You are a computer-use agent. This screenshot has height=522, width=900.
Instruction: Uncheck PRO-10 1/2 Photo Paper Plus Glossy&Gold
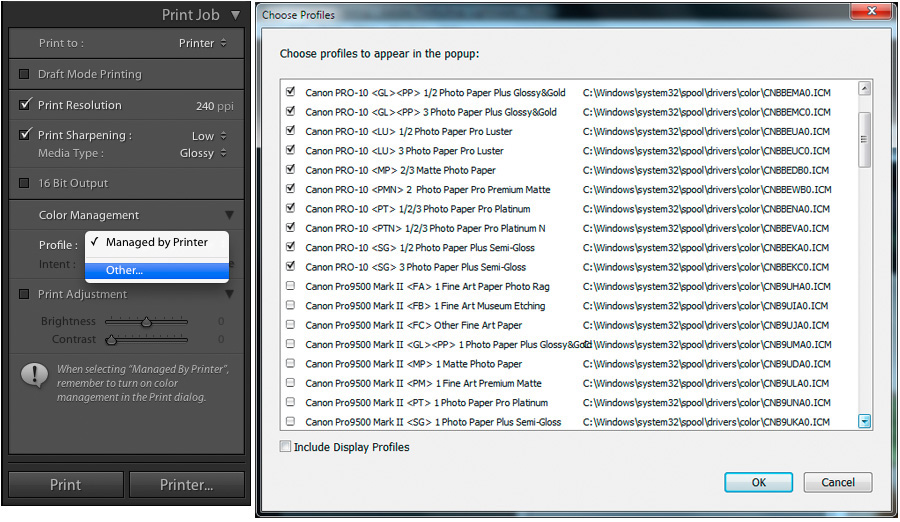click(290, 92)
